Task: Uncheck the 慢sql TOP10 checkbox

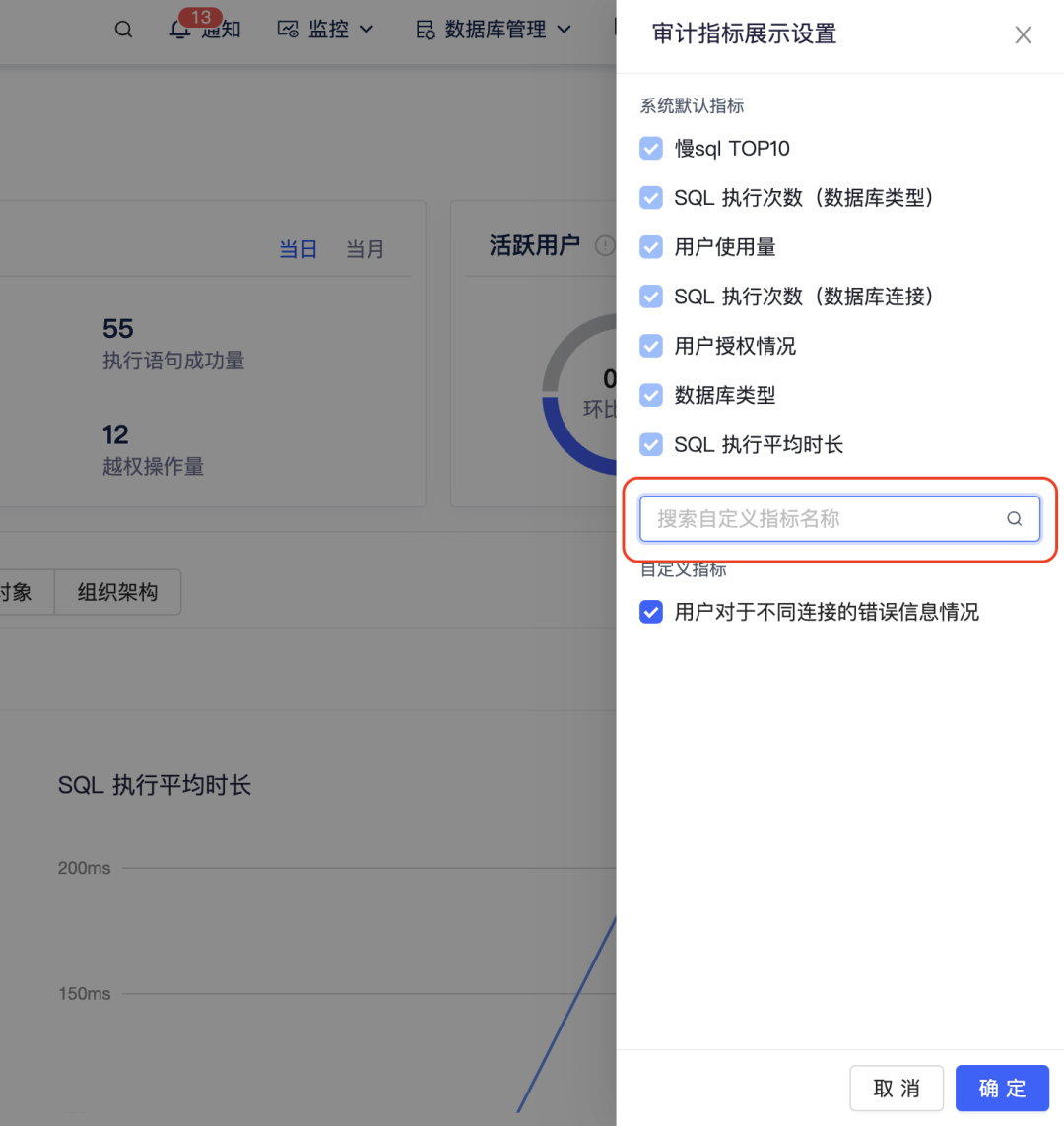Action: (x=651, y=149)
